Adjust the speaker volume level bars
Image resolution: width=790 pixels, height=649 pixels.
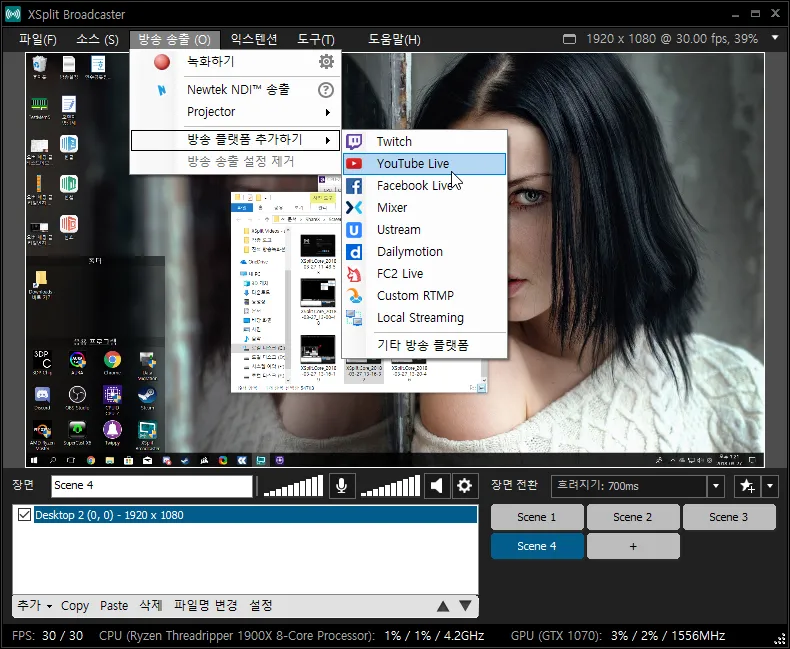click(390, 486)
